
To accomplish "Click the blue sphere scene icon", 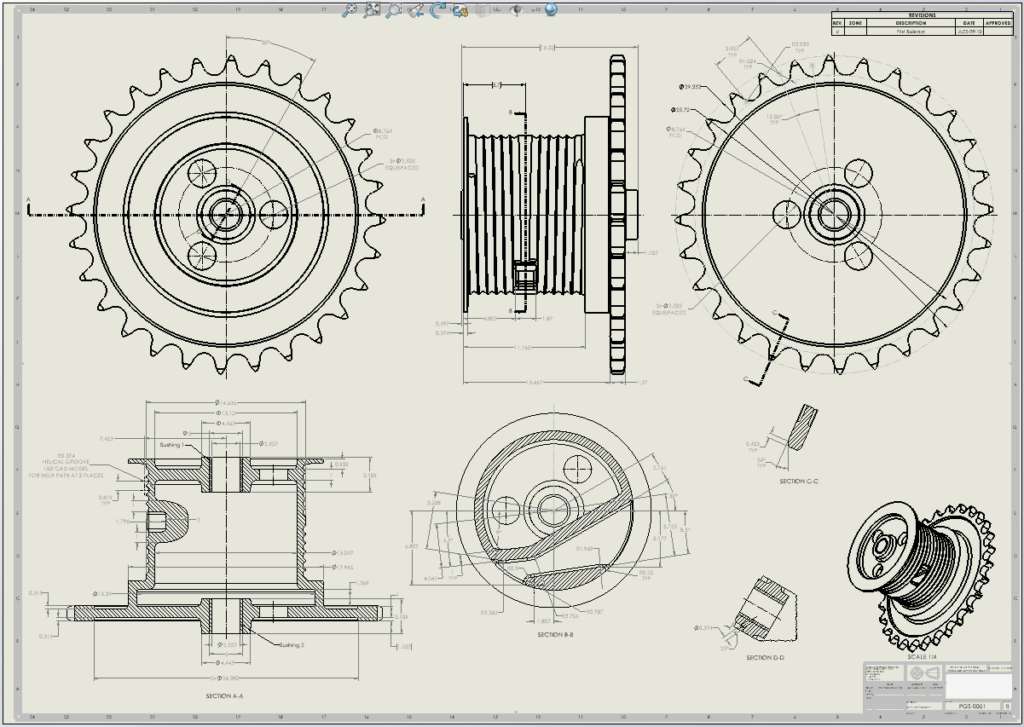I will (x=551, y=9).
